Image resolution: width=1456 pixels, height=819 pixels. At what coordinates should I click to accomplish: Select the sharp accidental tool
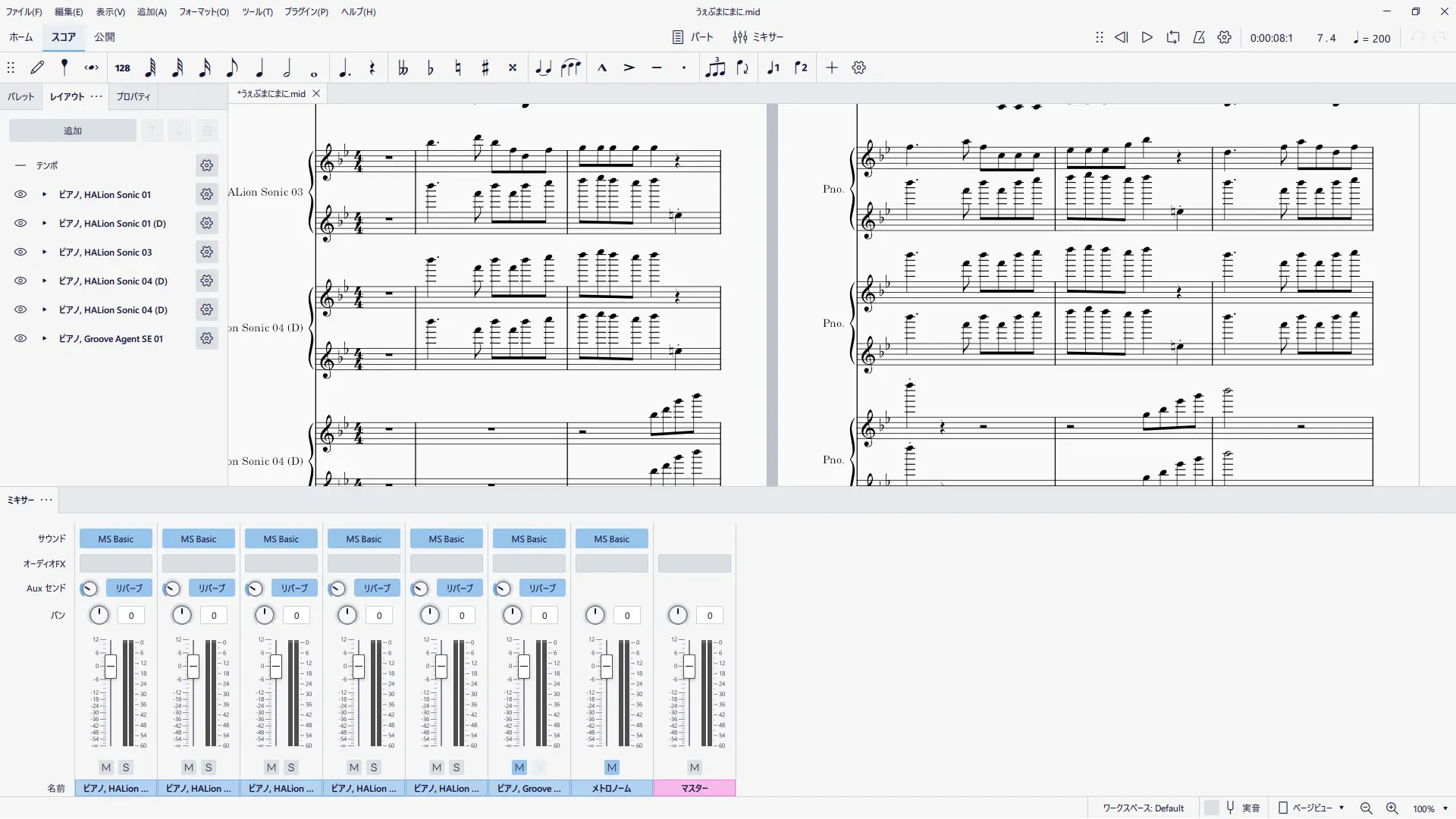tap(485, 68)
